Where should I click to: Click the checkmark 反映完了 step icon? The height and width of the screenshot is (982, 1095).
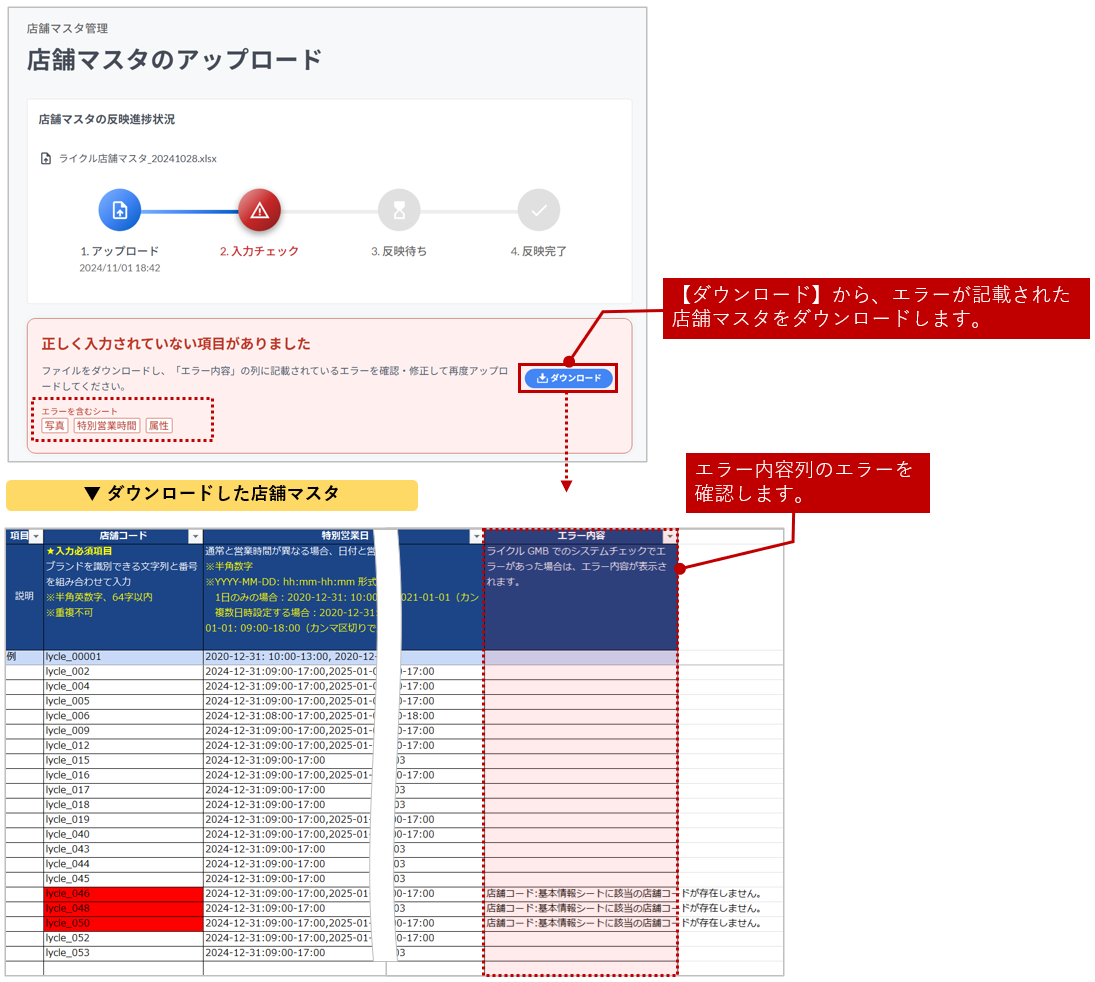[539, 210]
